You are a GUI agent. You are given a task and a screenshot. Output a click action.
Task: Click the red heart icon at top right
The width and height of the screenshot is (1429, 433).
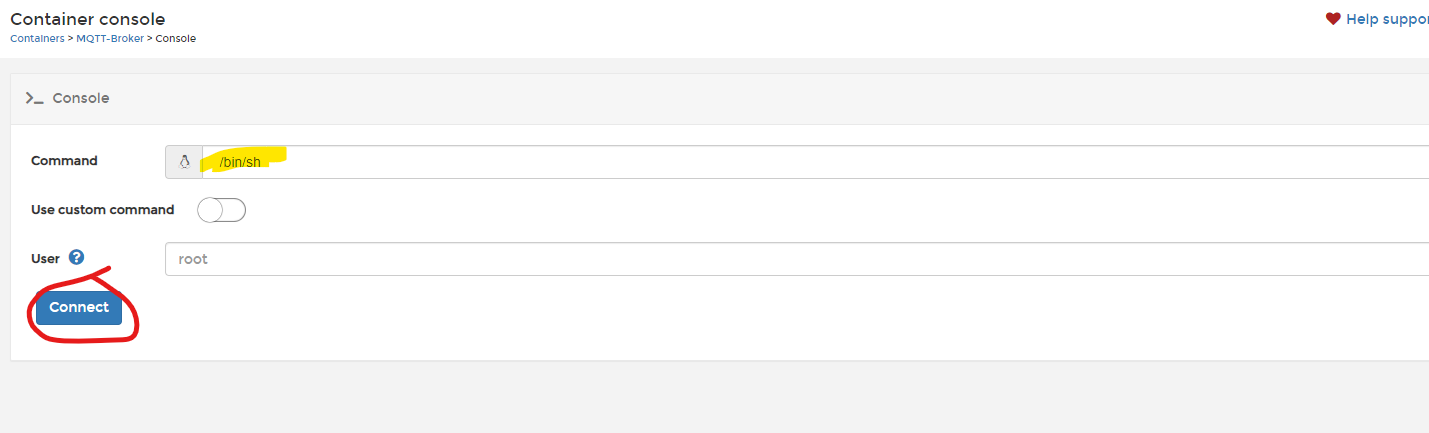(1333, 19)
